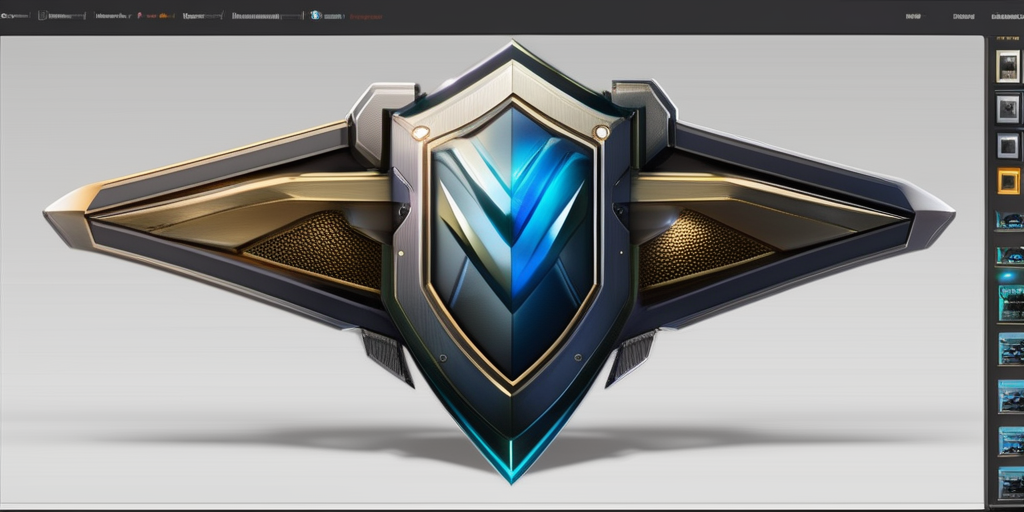
Task: Select the dark gray third icon in right panel
Action: click(1008, 145)
